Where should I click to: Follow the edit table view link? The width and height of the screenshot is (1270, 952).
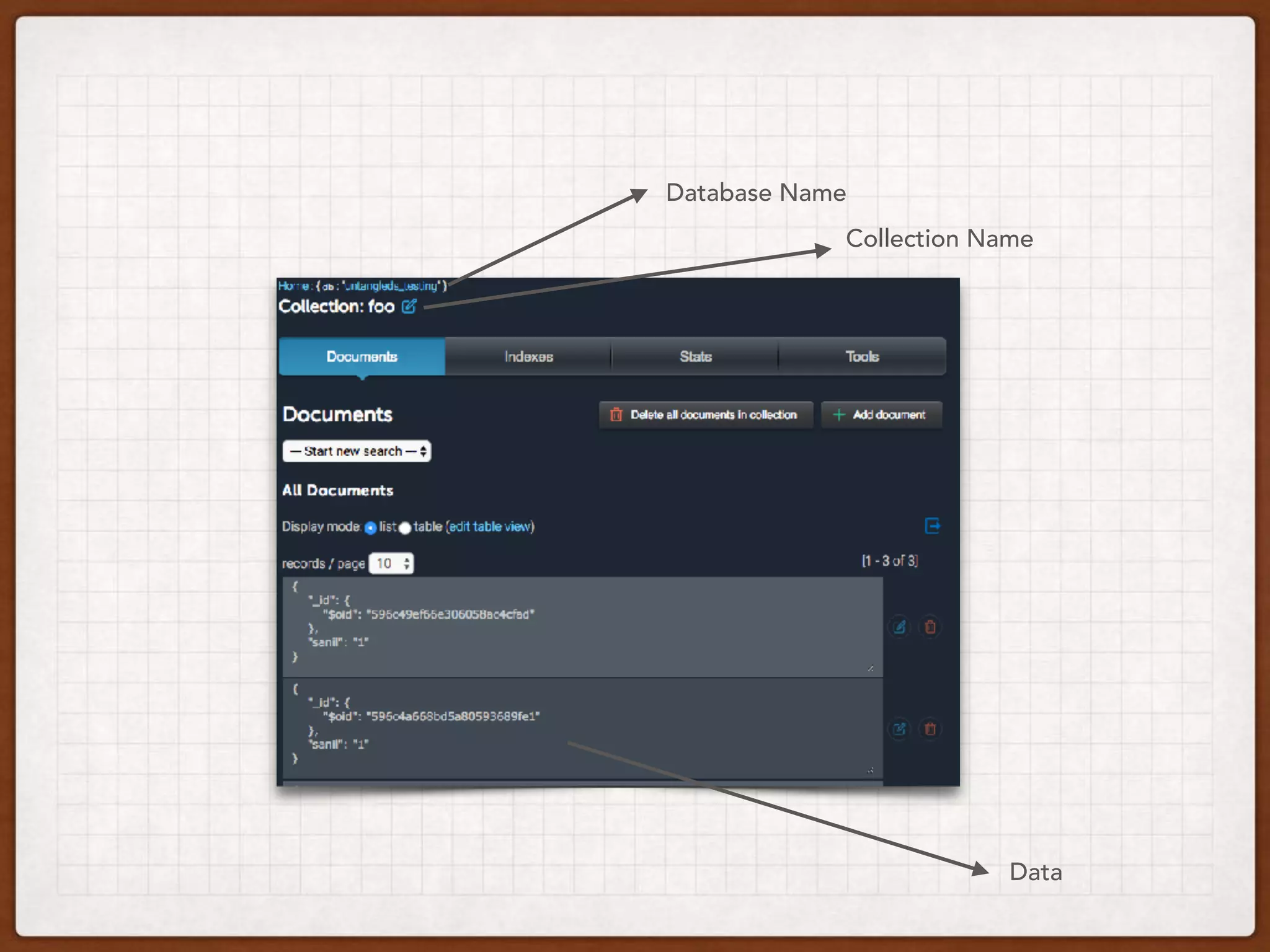tap(490, 527)
